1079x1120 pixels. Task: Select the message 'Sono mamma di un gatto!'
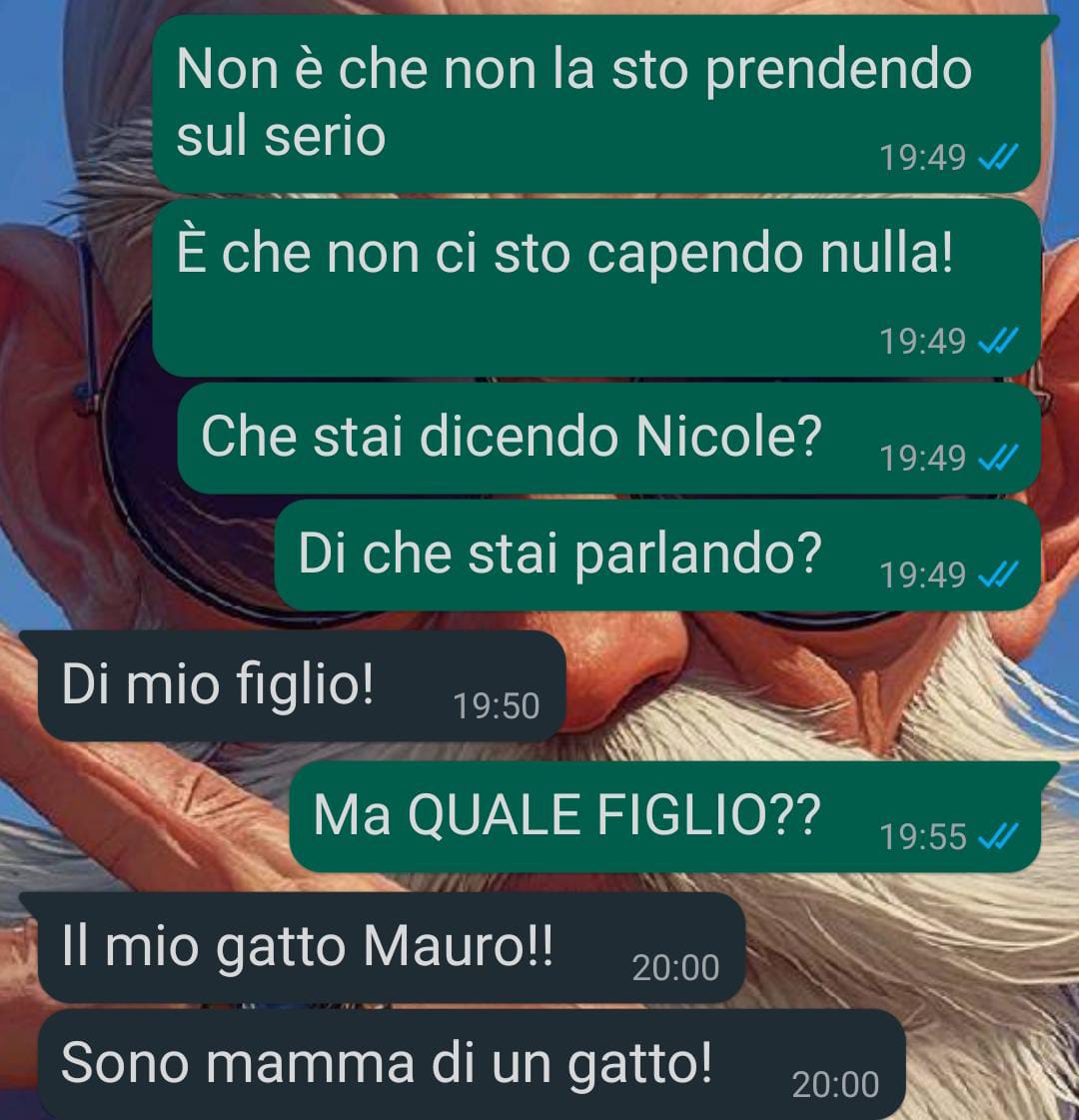click(472, 1064)
